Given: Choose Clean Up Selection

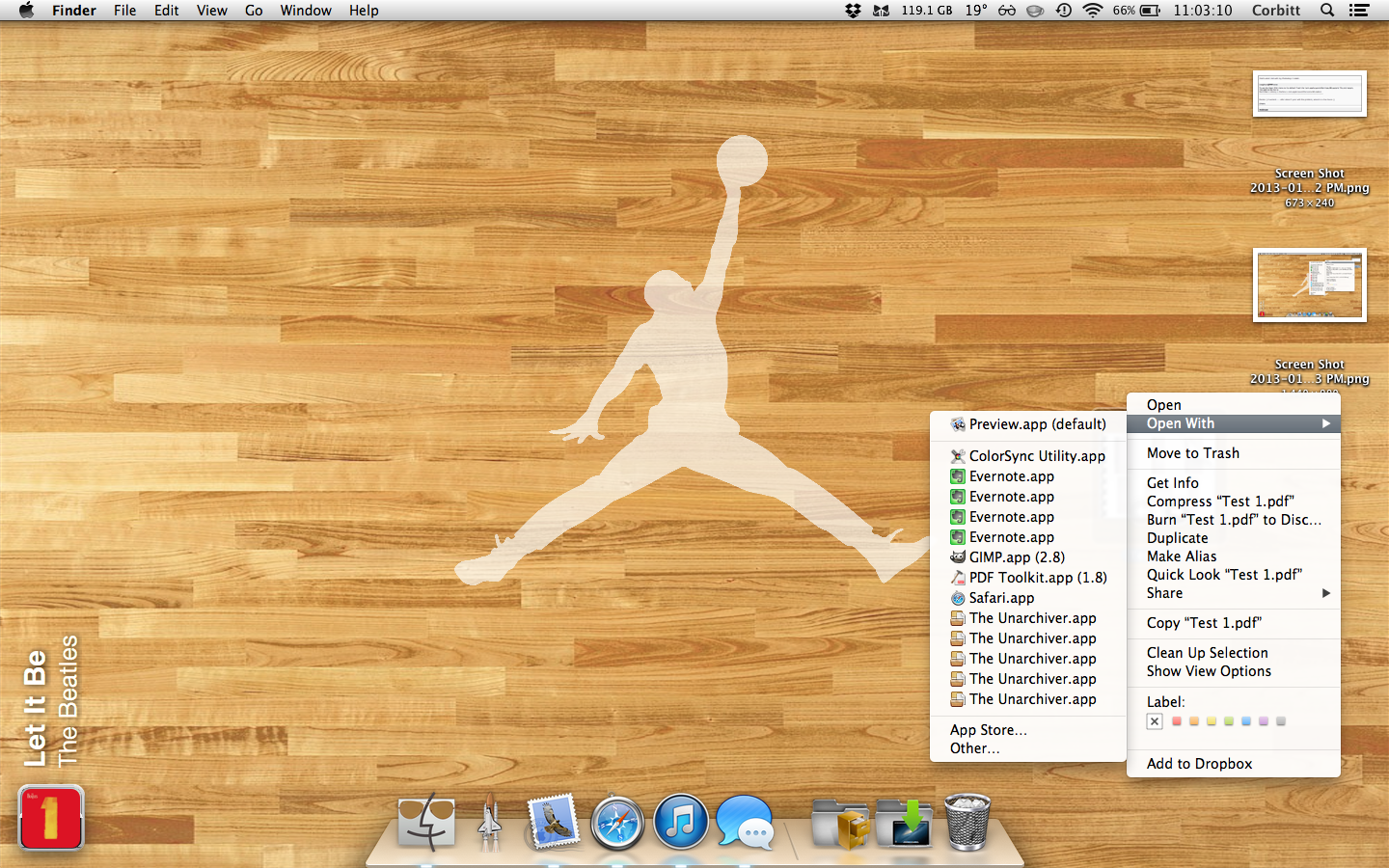Looking at the screenshot, I should [x=1234, y=653].
